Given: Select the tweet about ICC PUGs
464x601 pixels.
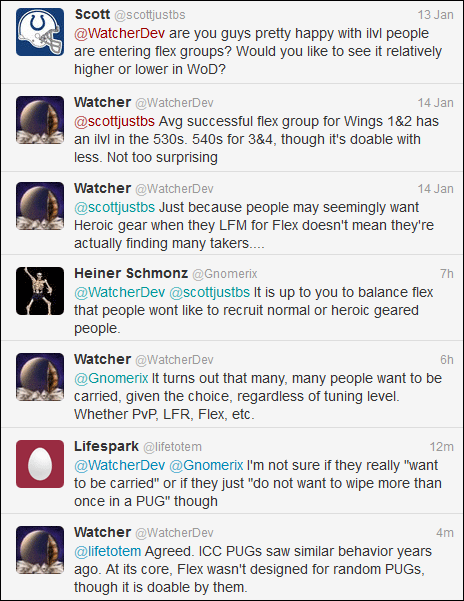Looking at the screenshot, I should pos(232,557).
